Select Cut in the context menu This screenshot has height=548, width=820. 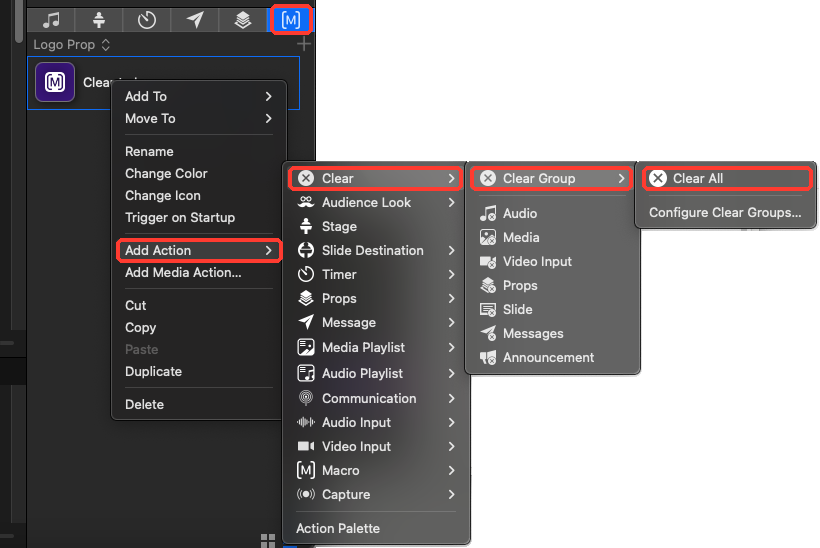pos(199,305)
